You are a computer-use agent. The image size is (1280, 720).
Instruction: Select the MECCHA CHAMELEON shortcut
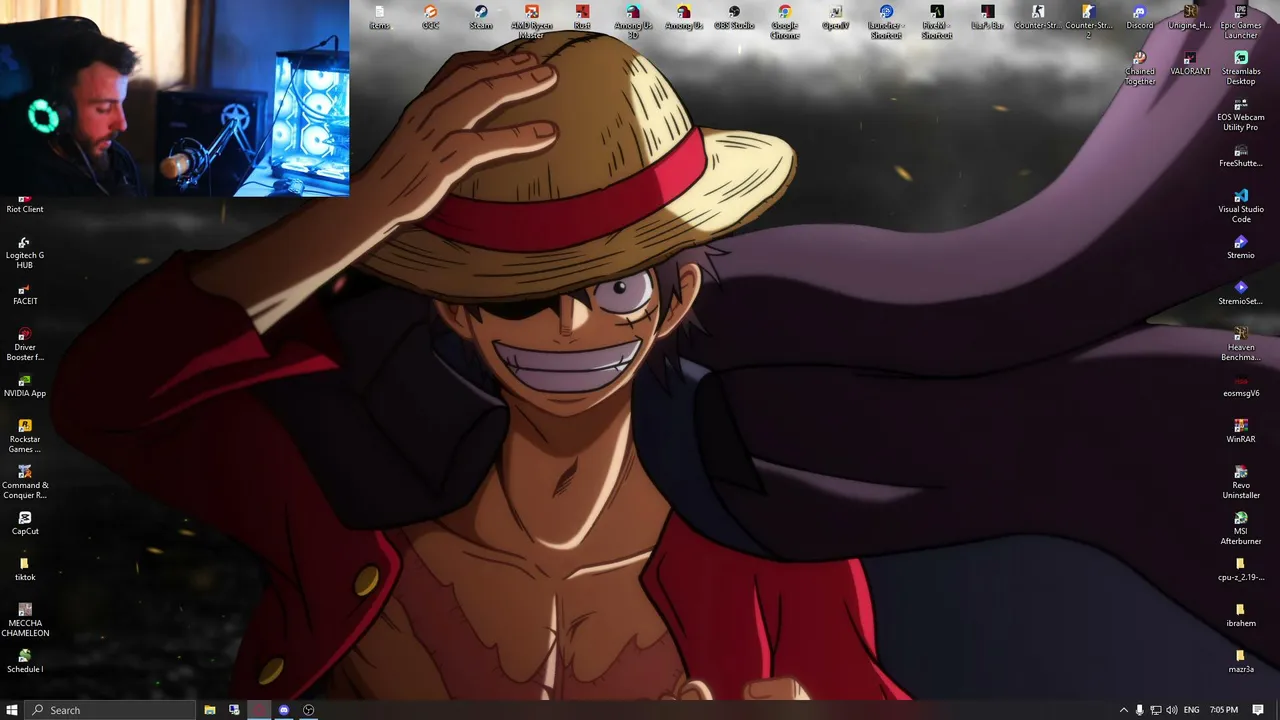point(25,620)
